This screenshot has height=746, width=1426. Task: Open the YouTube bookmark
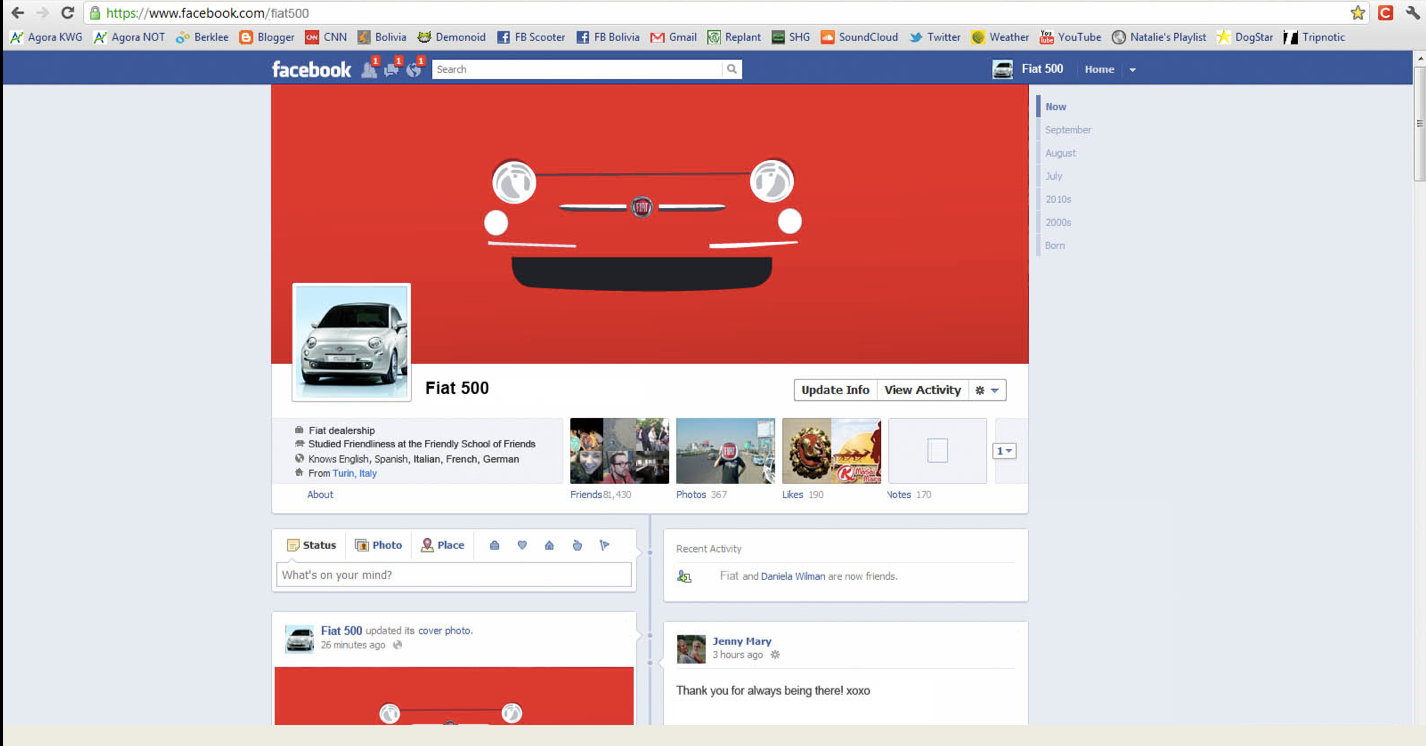point(1070,37)
